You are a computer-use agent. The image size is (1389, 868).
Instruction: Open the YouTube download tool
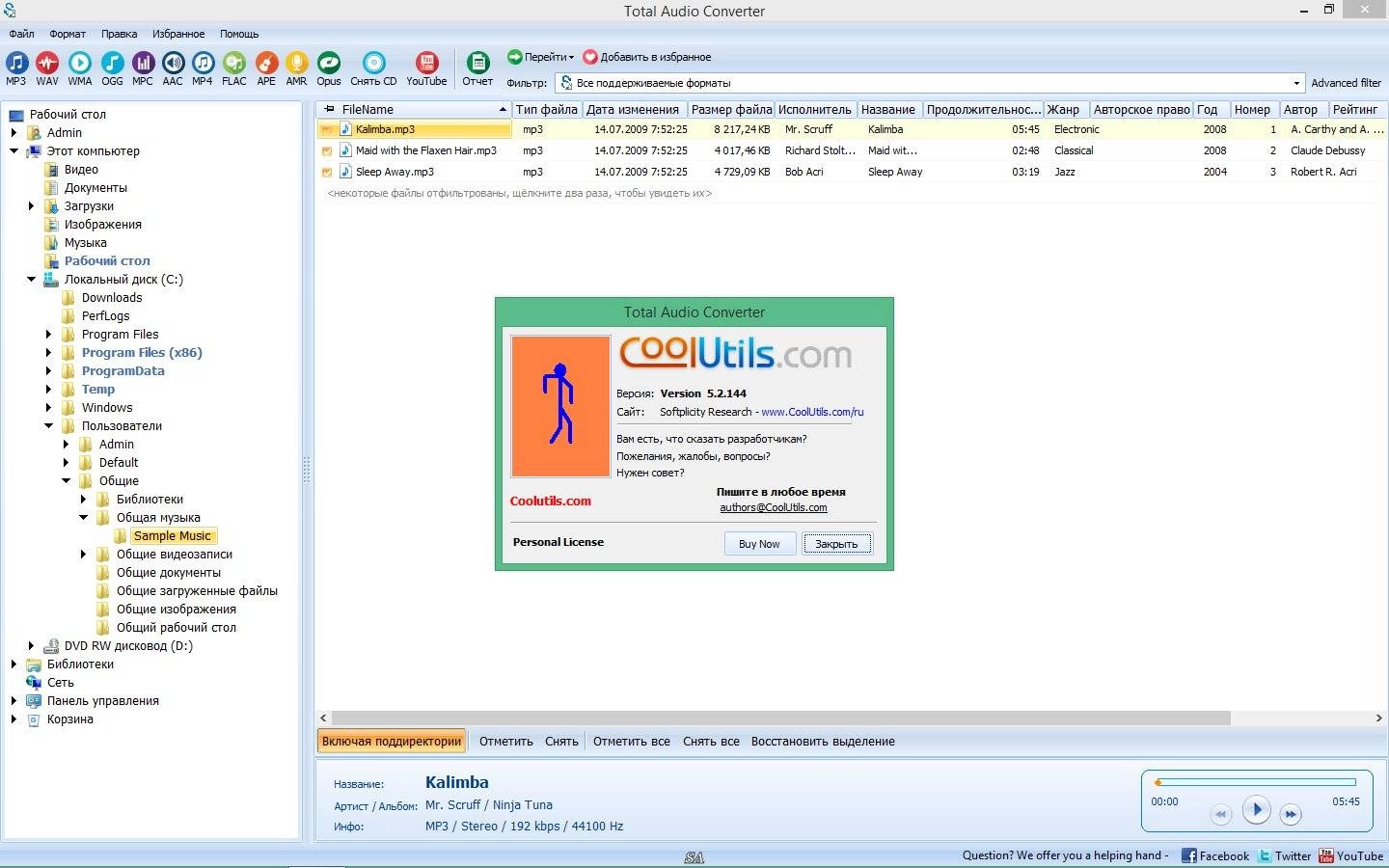pyautogui.click(x=426, y=68)
